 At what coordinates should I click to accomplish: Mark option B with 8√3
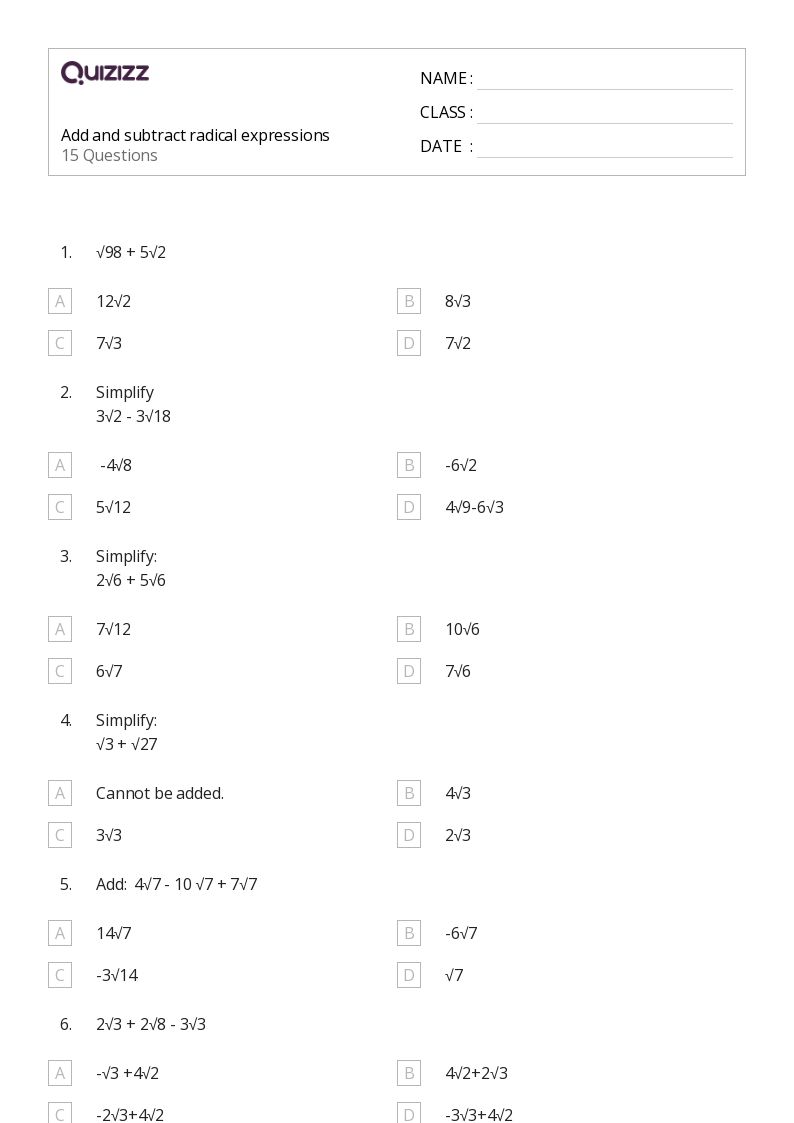409,301
